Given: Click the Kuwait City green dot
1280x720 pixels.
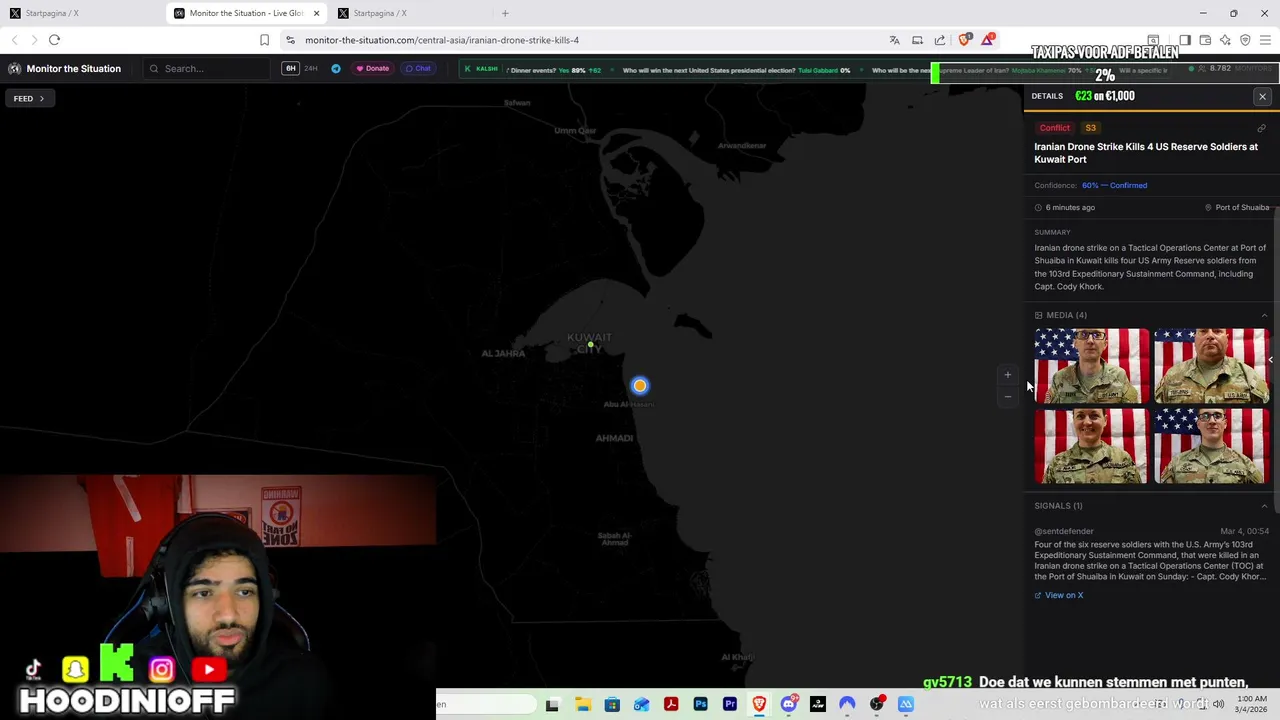Looking at the screenshot, I should [x=591, y=345].
